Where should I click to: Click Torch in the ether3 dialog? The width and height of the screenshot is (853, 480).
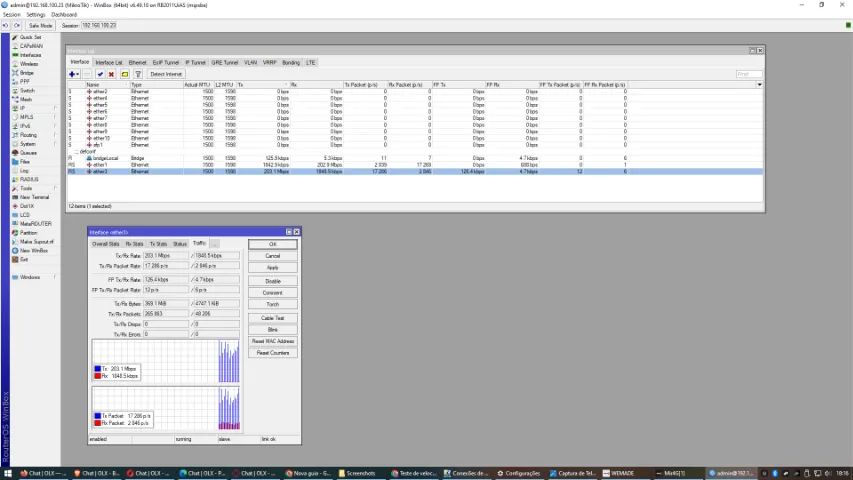tap(273, 304)
